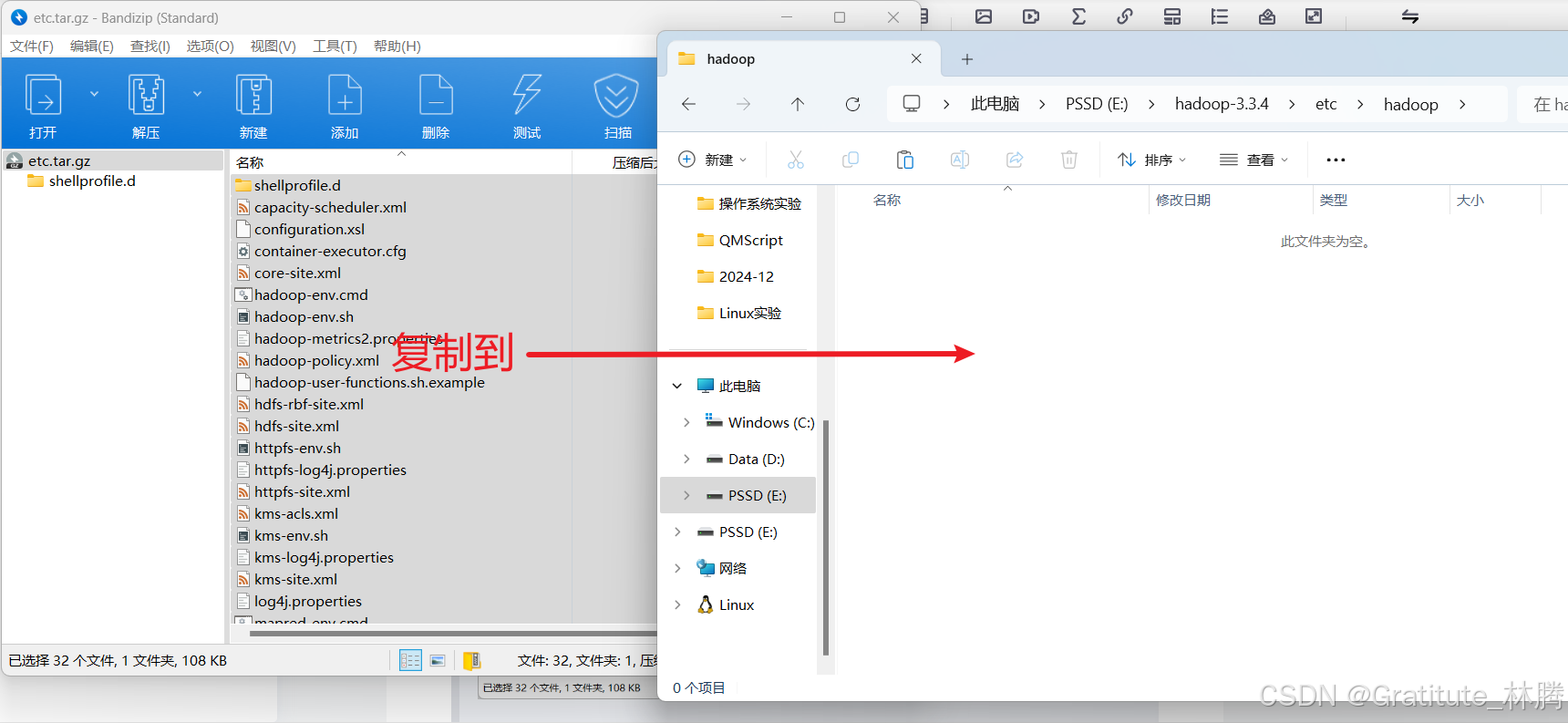Click the Delete (删除) toolbar icon in Bandizip

click(436, 96)
